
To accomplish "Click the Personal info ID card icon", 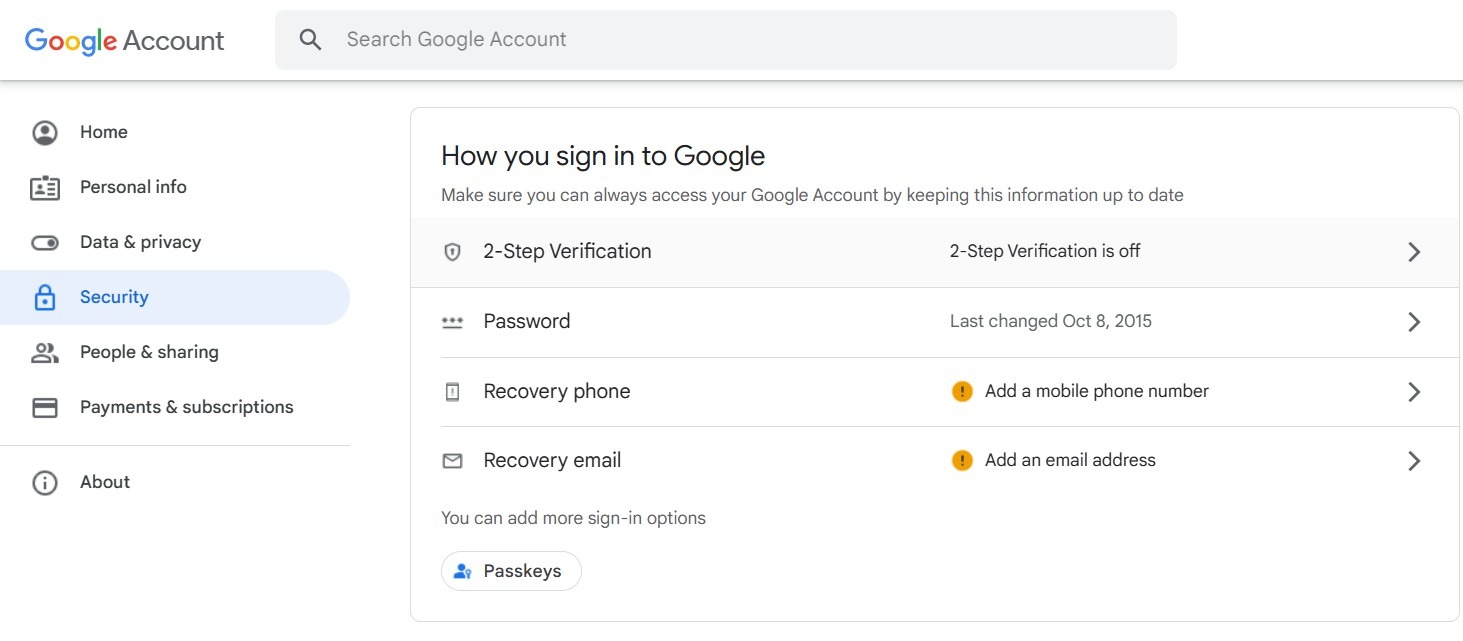I will pyautogui.click(x=45, y=187).
